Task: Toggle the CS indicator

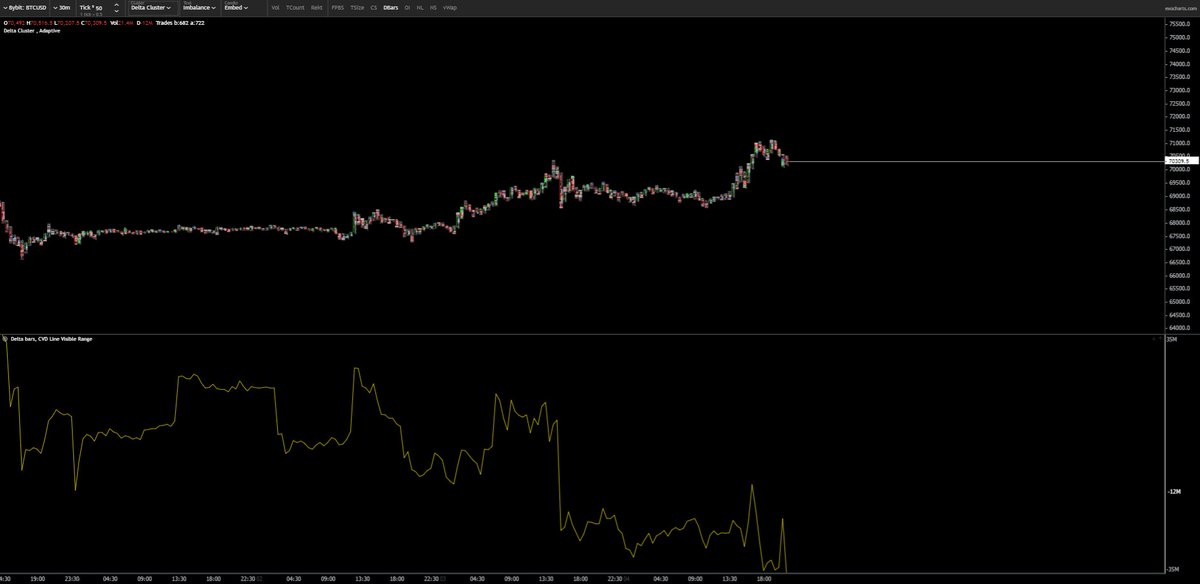Action: (x=374, y=7)
